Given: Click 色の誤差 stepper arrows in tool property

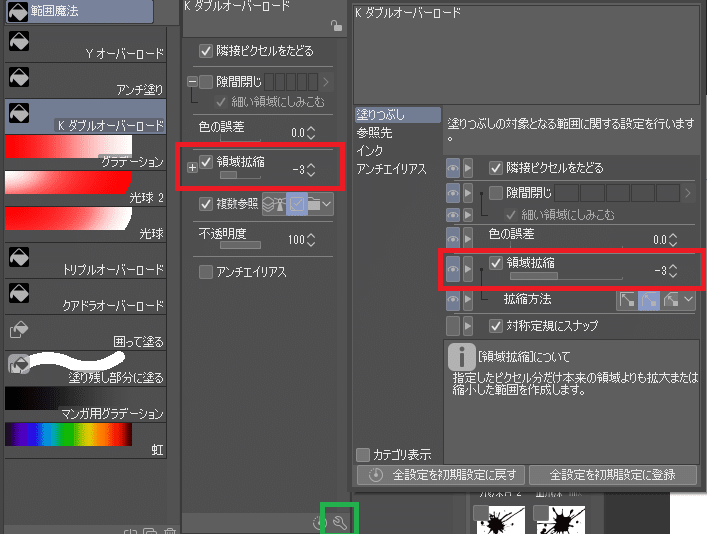Looking at the screenshot, I should click(x=311, y=133).
